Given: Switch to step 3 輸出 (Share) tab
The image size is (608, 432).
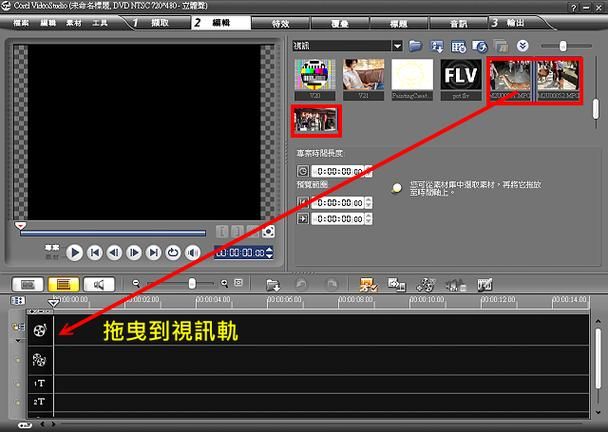Looking at the screenshot, I should point(516,23).
